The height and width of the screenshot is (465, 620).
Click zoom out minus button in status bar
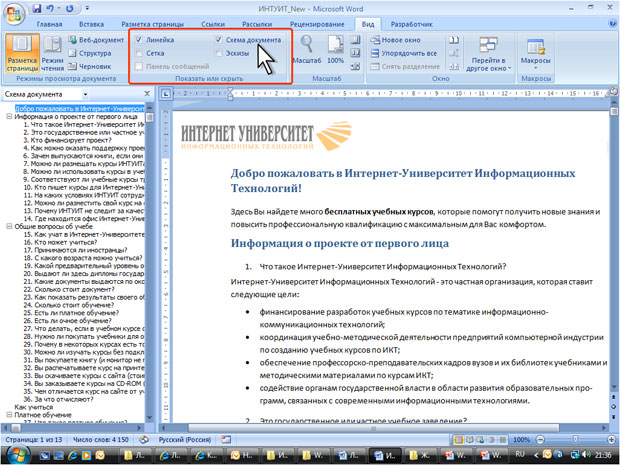click(x=540, y=440)
